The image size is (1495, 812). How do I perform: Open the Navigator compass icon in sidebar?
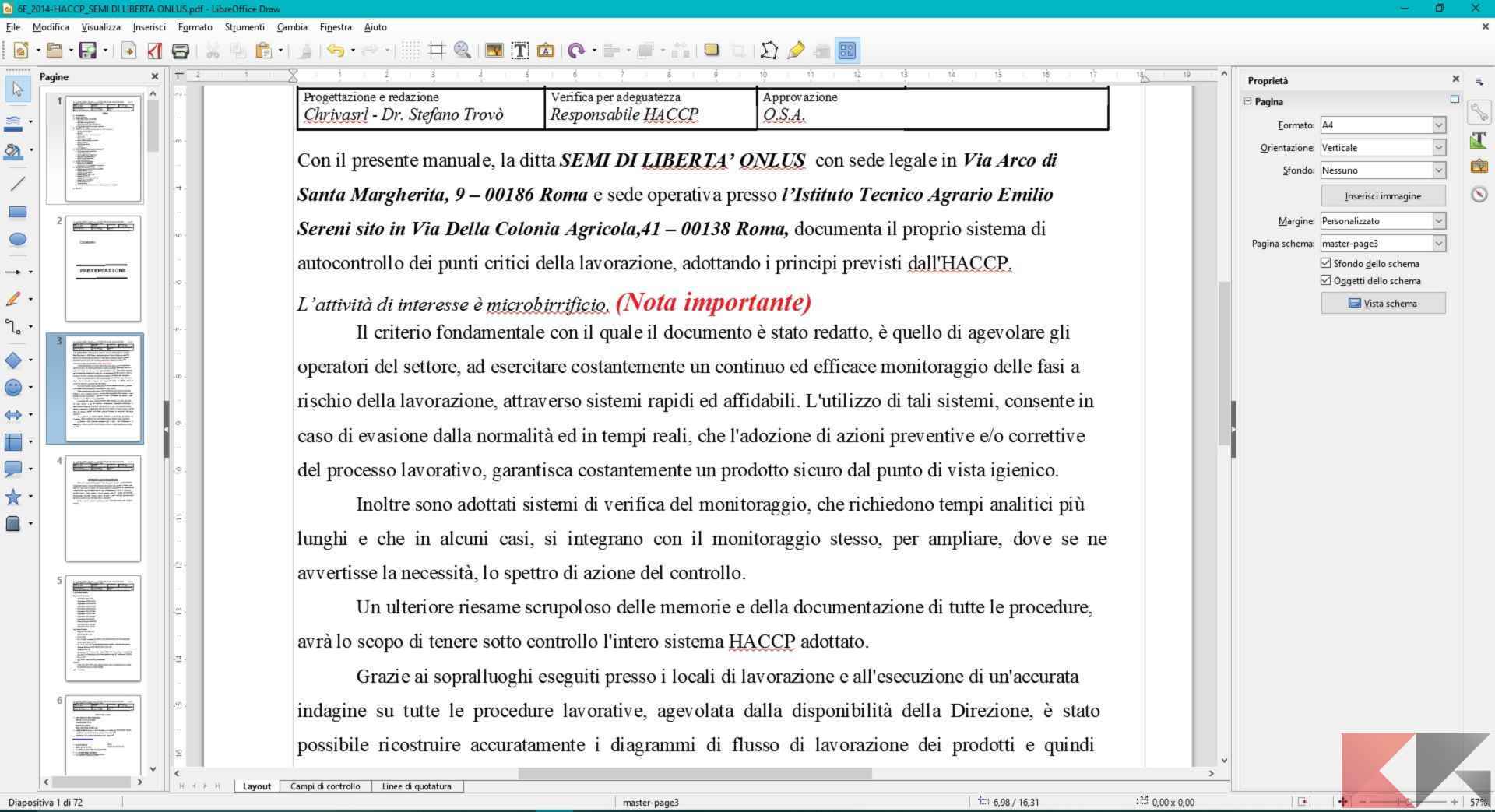[x=1479, y=194]
